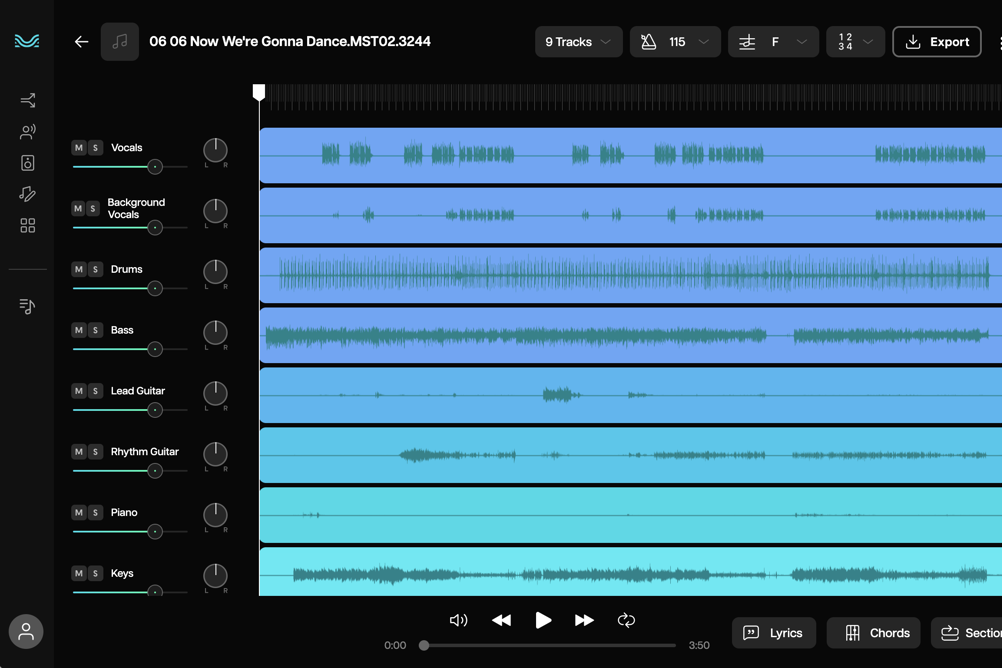Click the Export button
Viewport: 1002px width, 668px height.
click(936, 42)
